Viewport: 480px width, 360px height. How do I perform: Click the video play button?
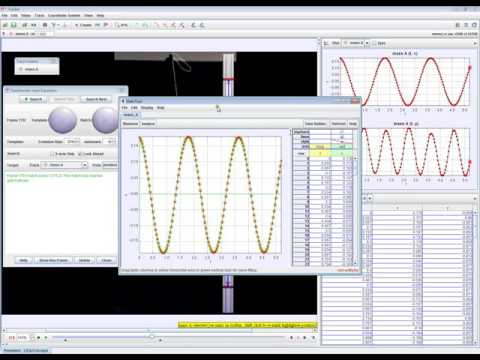pyautogui.click(x=38, y=338)
